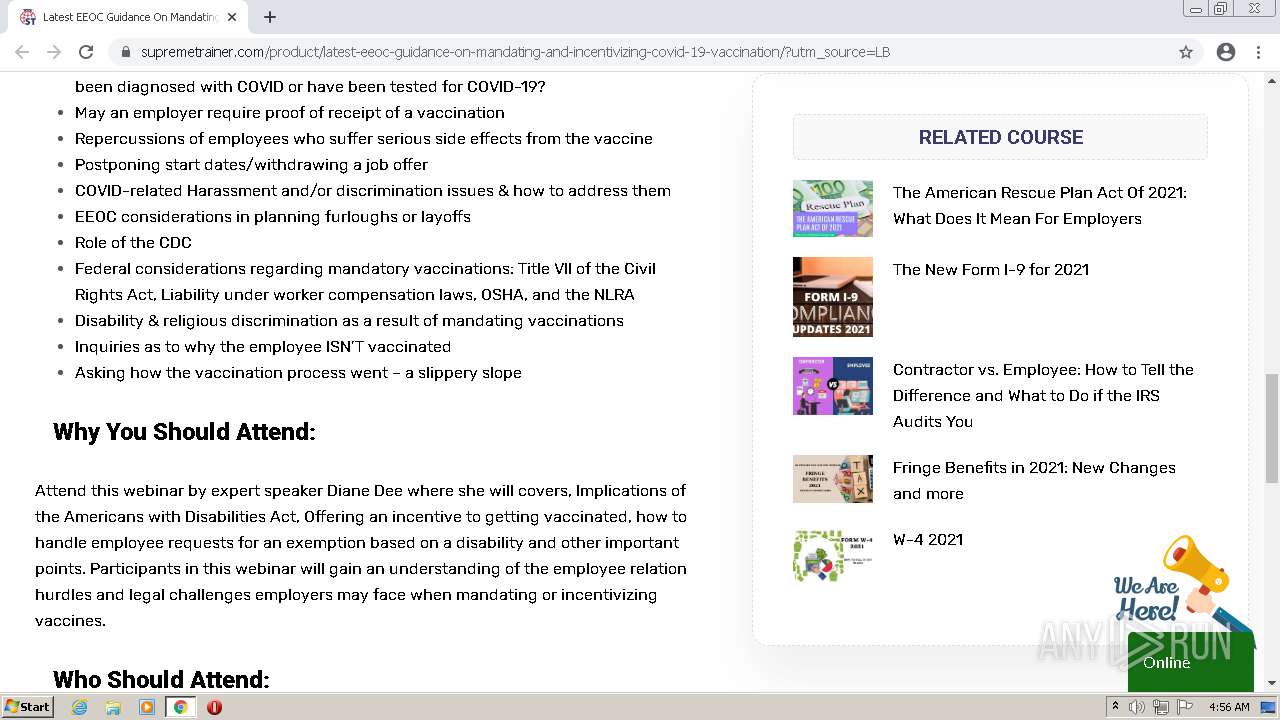Open the Windows Start menu
Viewport: 1280px width, 720px height.
coord(27,707)
